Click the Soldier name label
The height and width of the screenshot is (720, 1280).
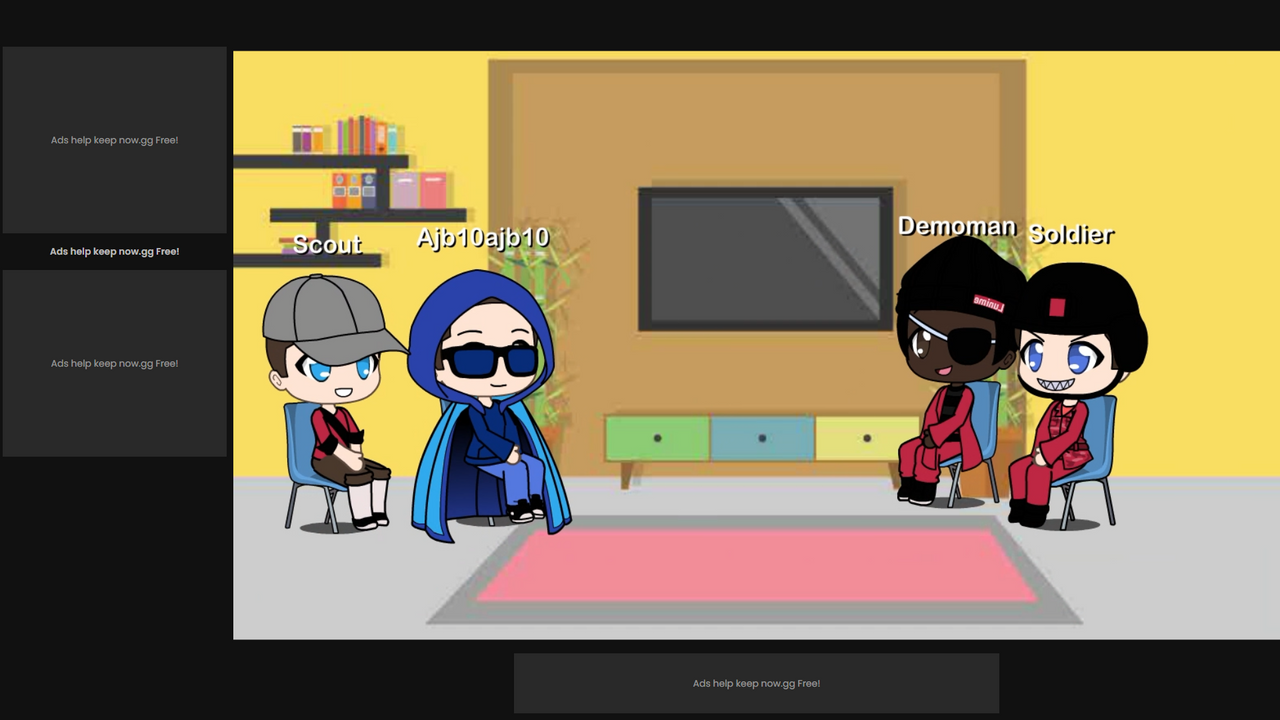pos(1071,234)
